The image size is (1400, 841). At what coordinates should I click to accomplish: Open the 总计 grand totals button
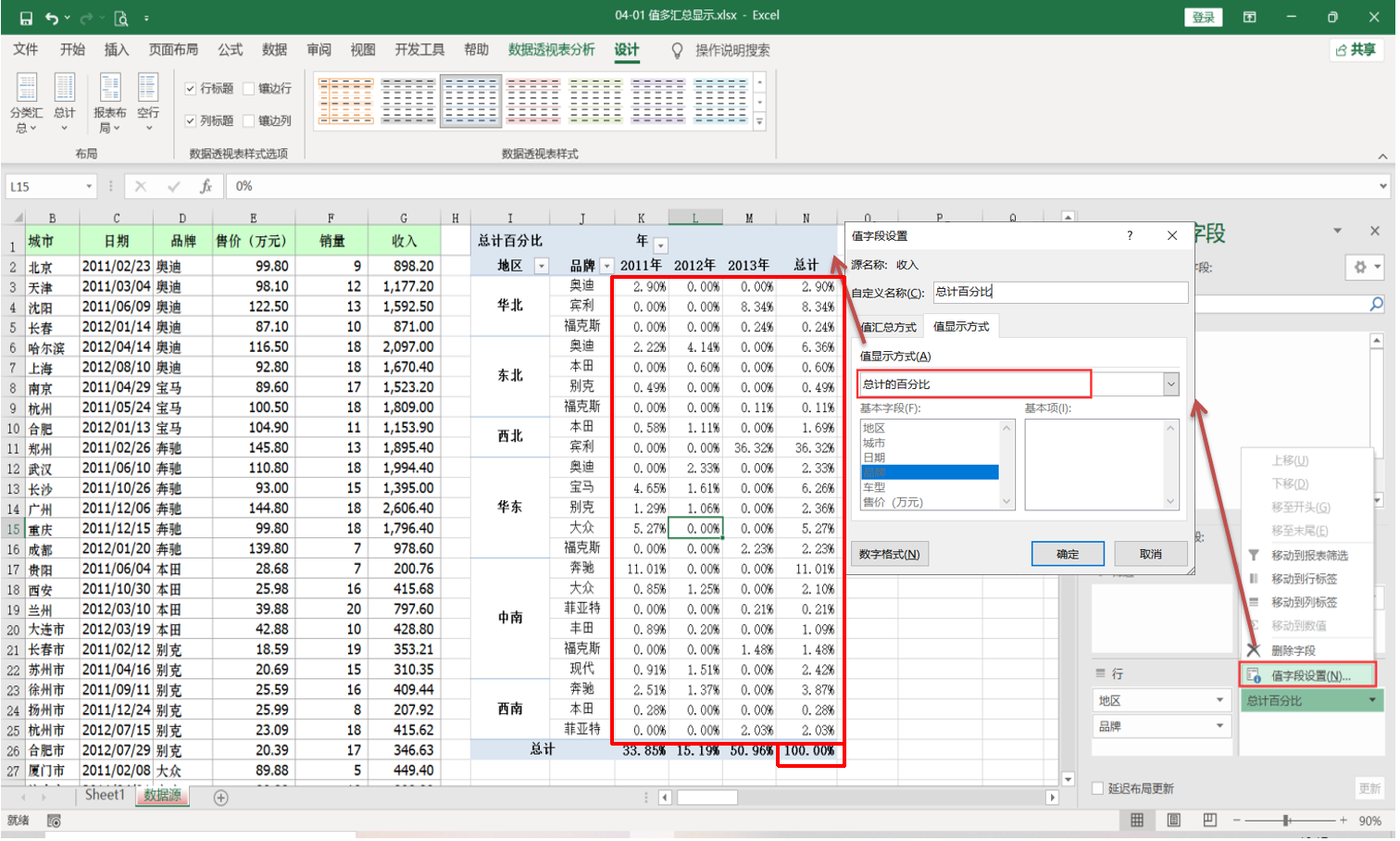click(x=65, y=103)
